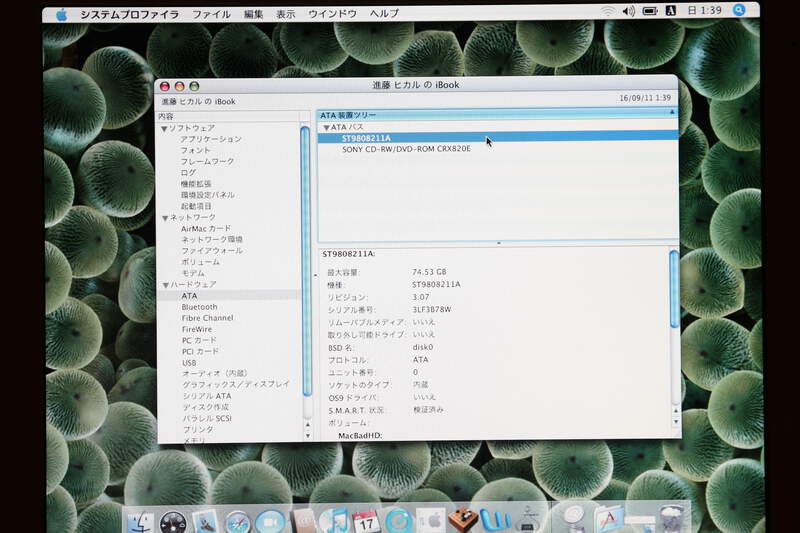Open System Preferences in the Dock
This screenshot has width=800, height=533.
click(x=430, y=521)
